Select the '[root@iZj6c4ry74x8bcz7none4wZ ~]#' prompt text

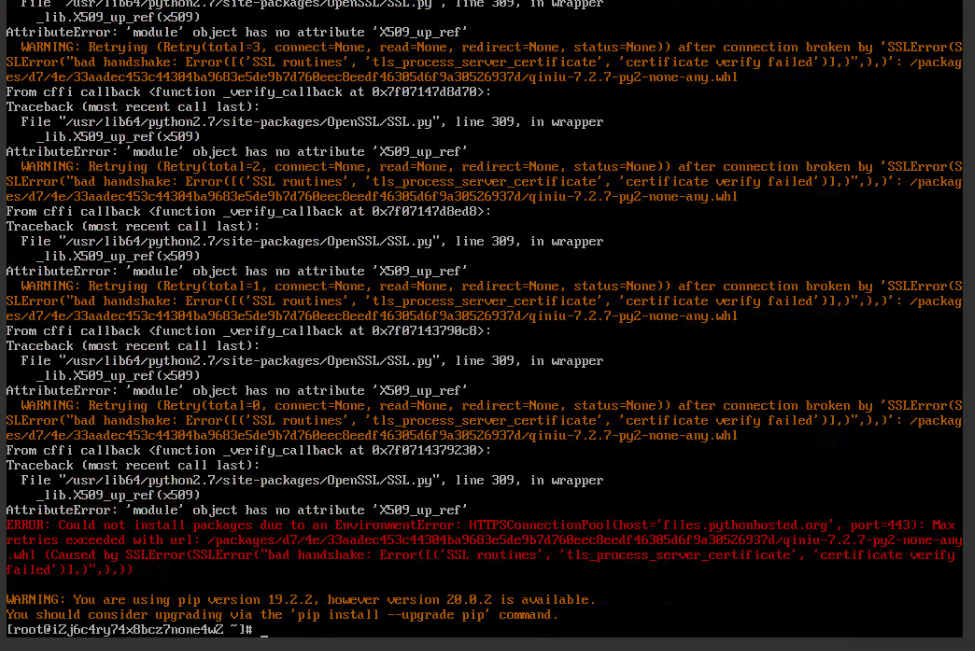[129, 630]
